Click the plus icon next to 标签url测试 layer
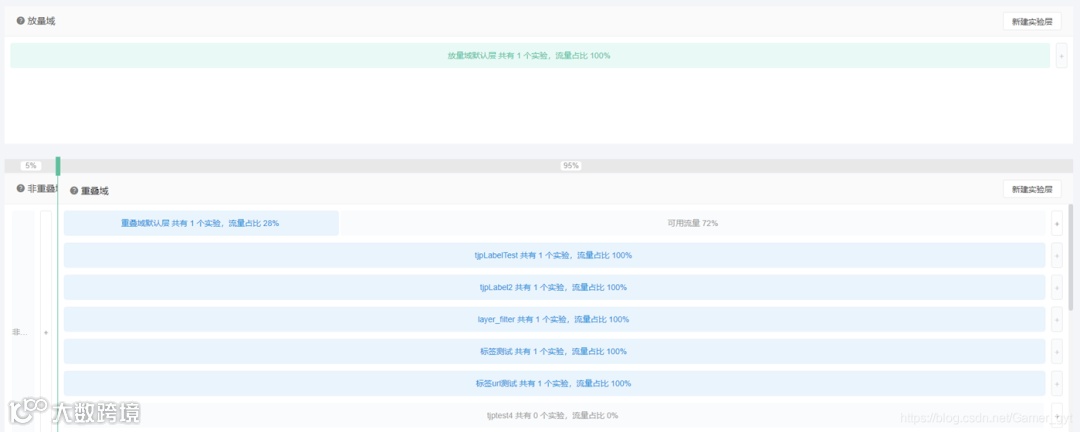This screenshot has height=432, width=1080. click(1057, 383)
